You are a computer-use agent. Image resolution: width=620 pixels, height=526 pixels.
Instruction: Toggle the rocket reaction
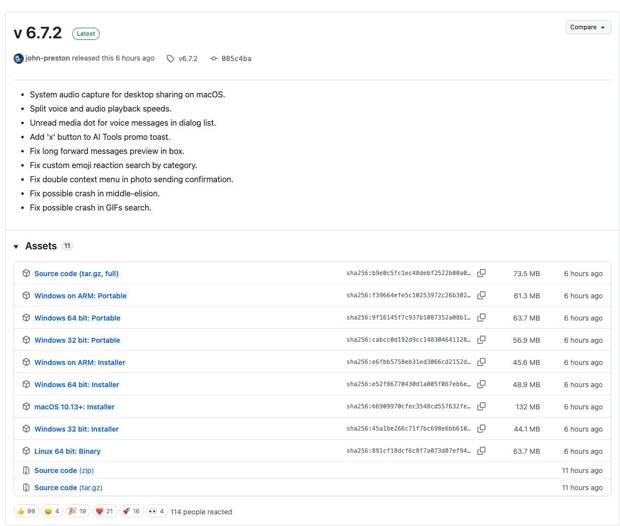(x=131, y=511)
